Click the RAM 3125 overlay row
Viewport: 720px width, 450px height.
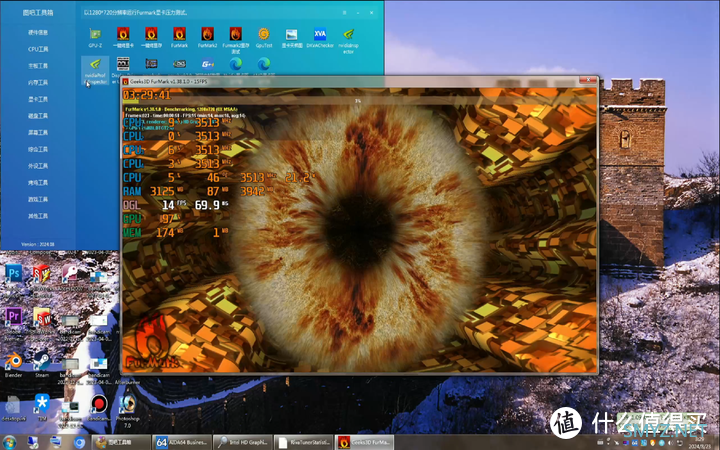pyautogui.click(x=198, y=191)
